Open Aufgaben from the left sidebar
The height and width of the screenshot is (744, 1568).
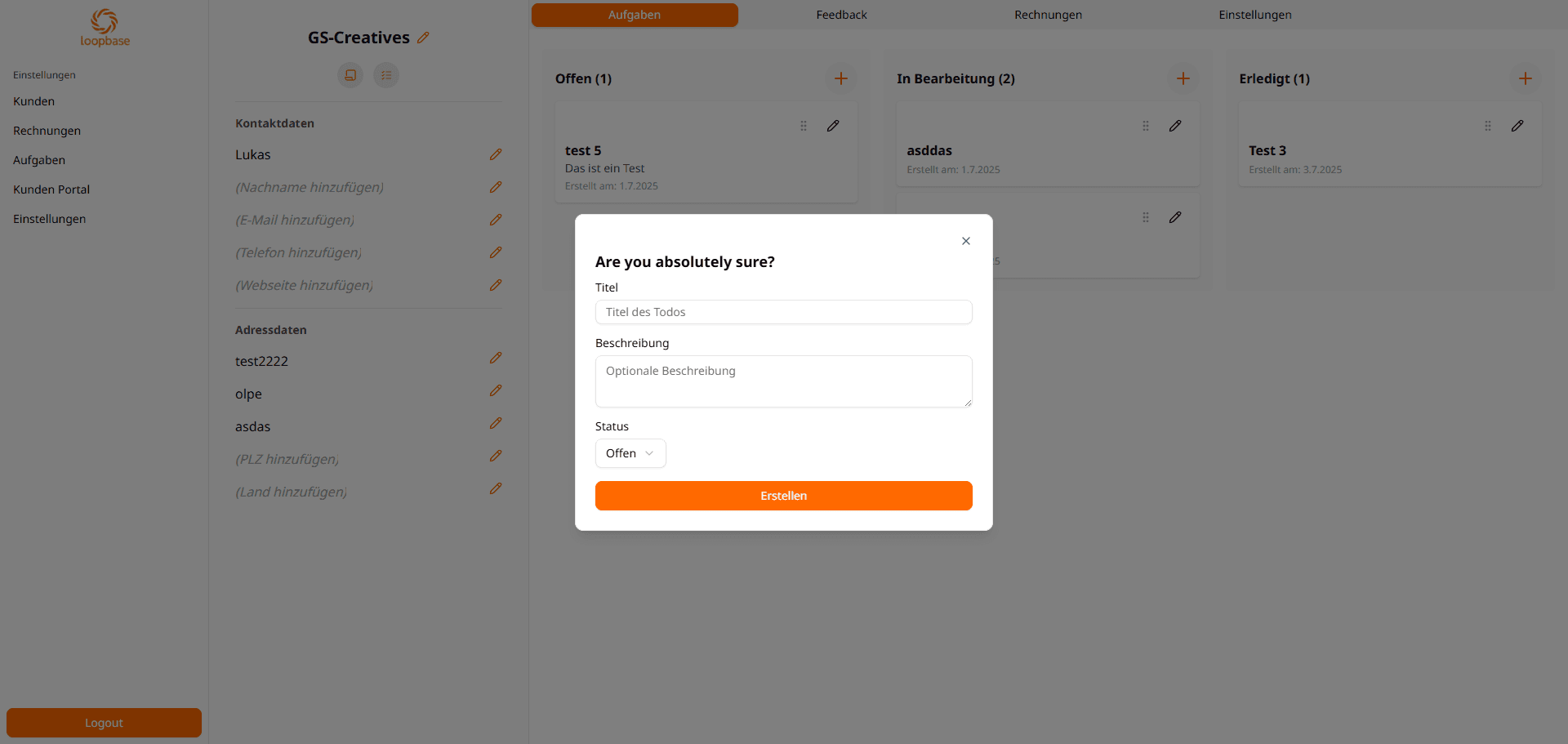[x=38, y=160]
